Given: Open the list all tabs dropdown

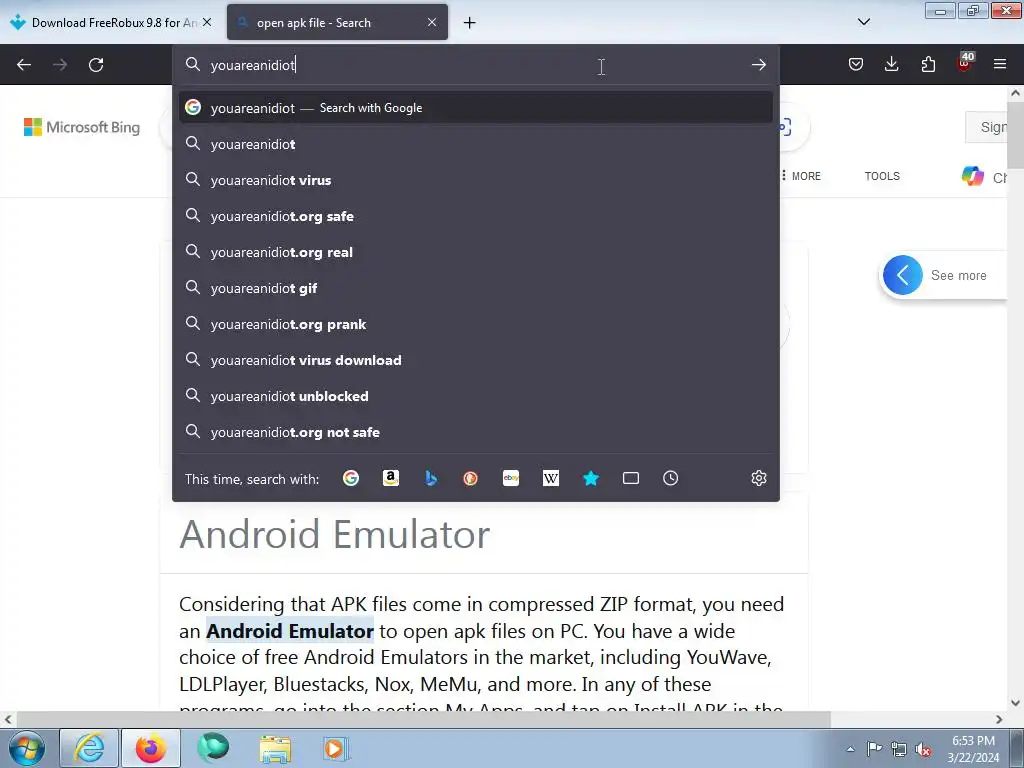Looking at the screenshot, I should click(x=863, y=22).
